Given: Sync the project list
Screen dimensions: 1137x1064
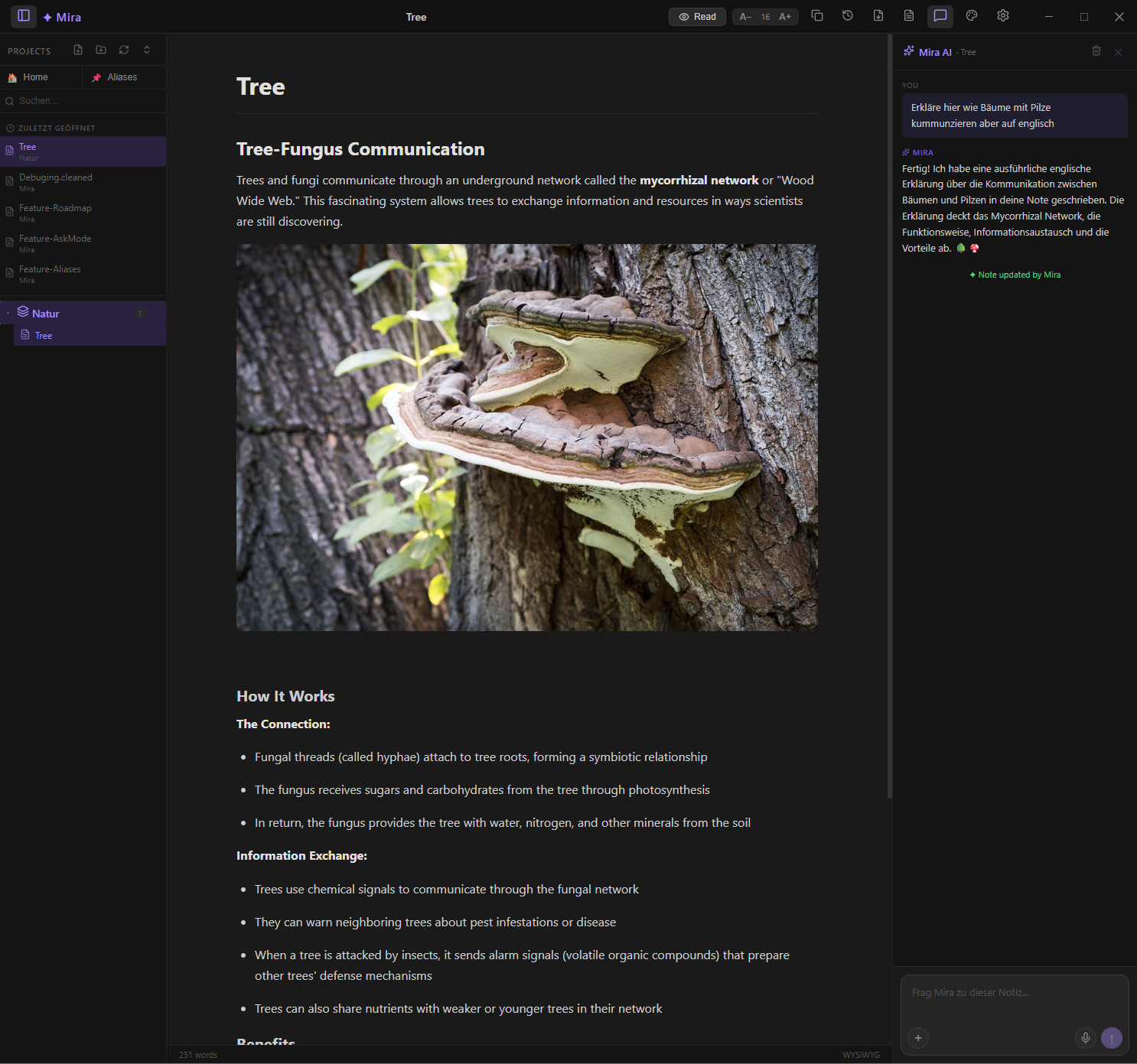Looking at the screenshot, I should tap(124, 50).
